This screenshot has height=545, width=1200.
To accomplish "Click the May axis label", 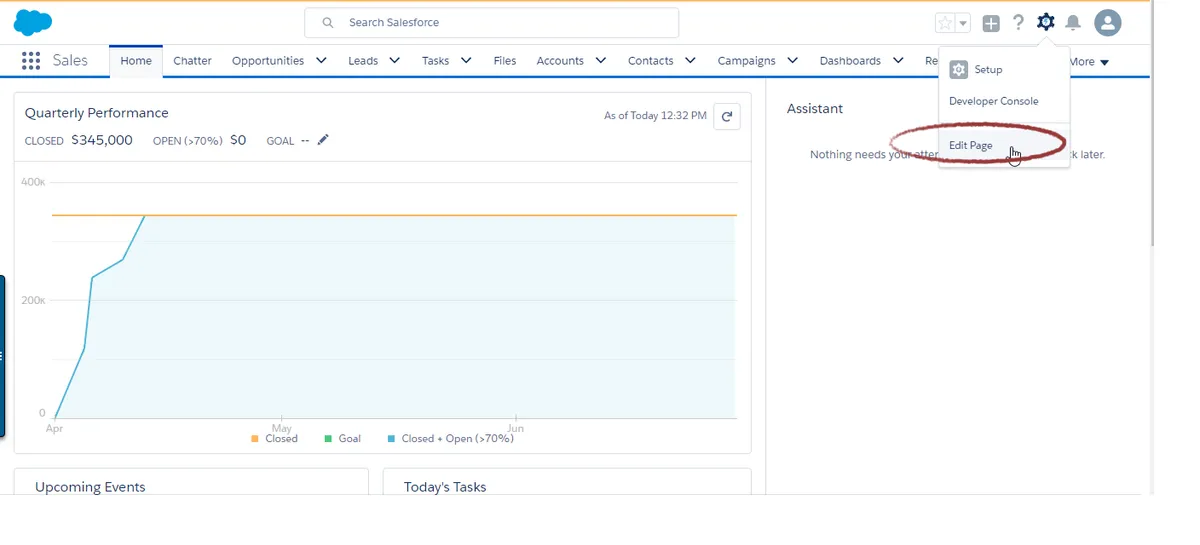I will (x=282, y=429).
